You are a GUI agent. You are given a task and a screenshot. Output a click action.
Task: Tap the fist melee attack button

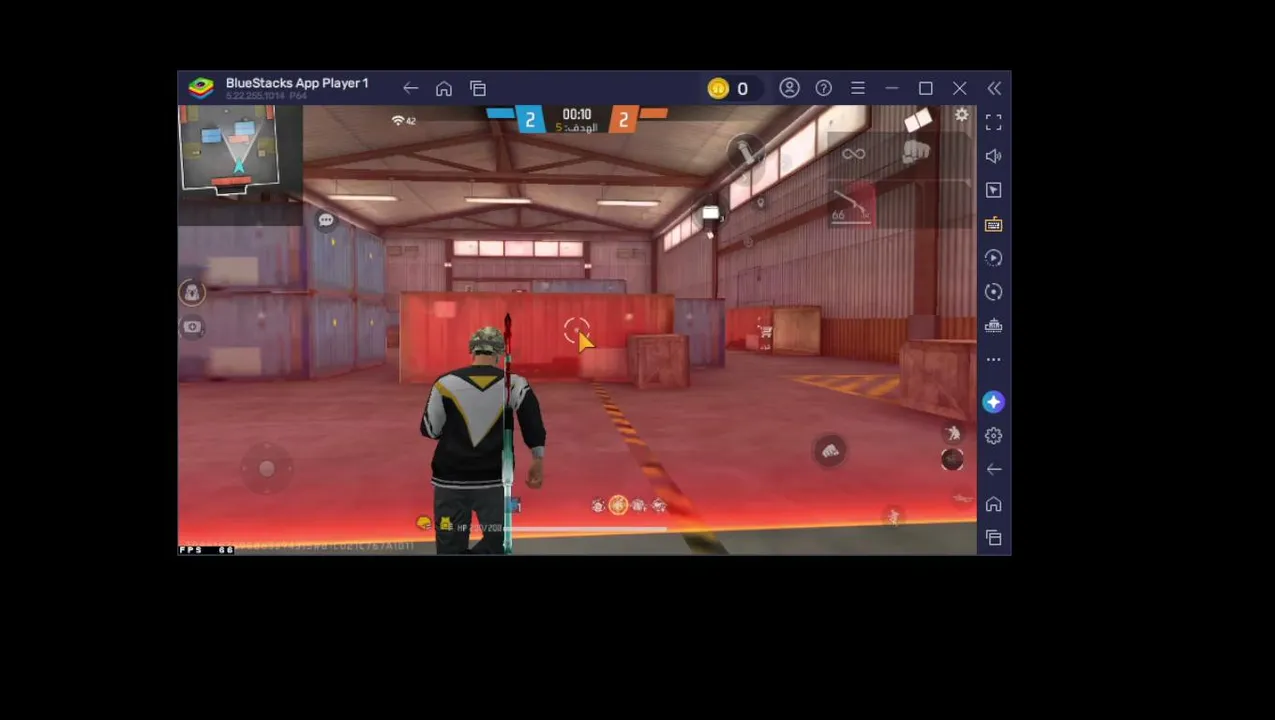pos(830,451)
